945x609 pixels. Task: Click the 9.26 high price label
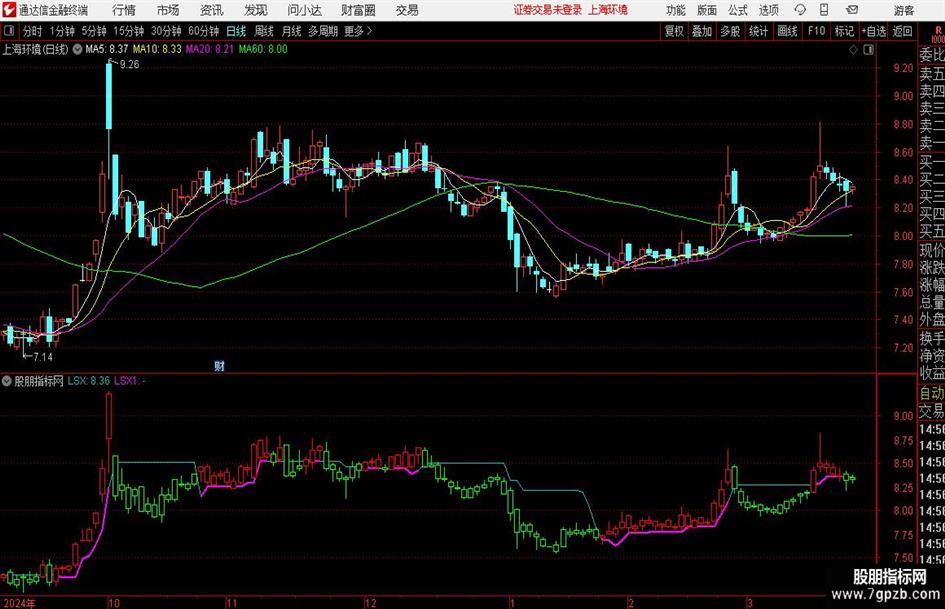tap(130, 65)
